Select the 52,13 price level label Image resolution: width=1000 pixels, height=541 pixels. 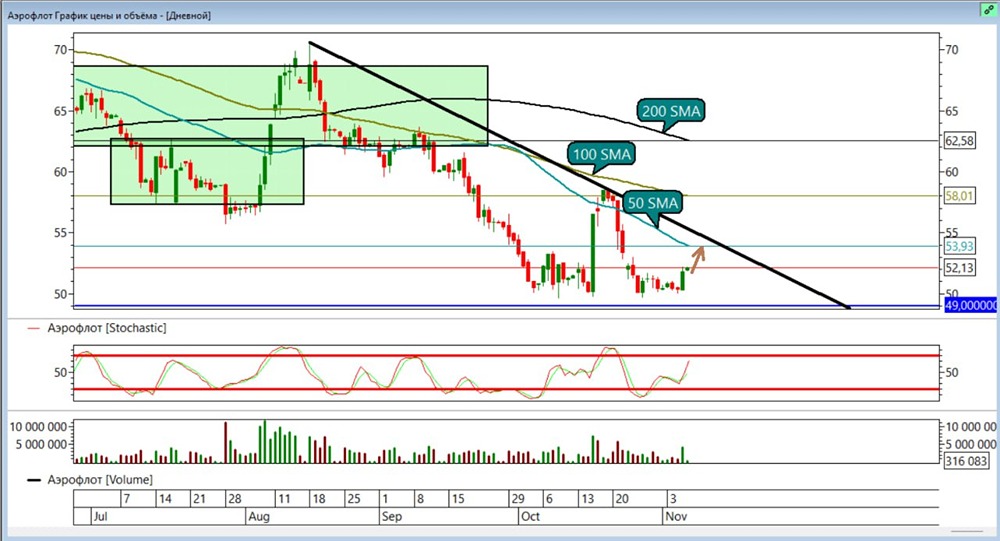tap(959, 268)
